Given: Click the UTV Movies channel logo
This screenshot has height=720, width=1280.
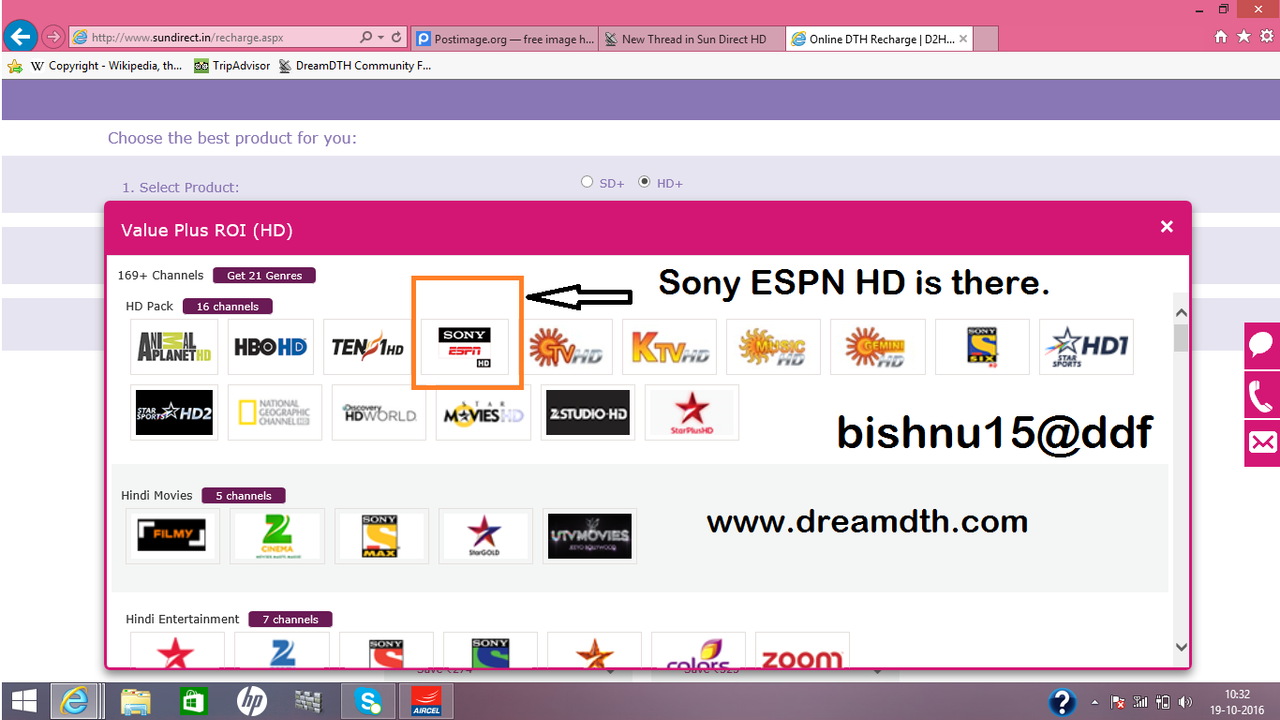Looking at the screenshot, I should pos(589,536).
